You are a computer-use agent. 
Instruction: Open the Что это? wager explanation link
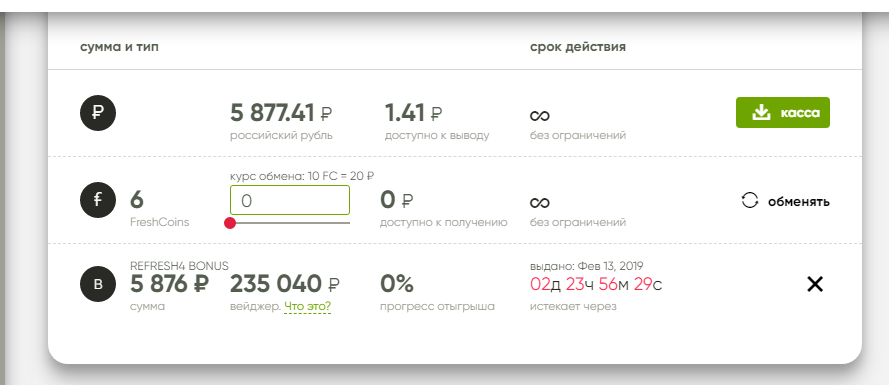click(x=307, y=307)
